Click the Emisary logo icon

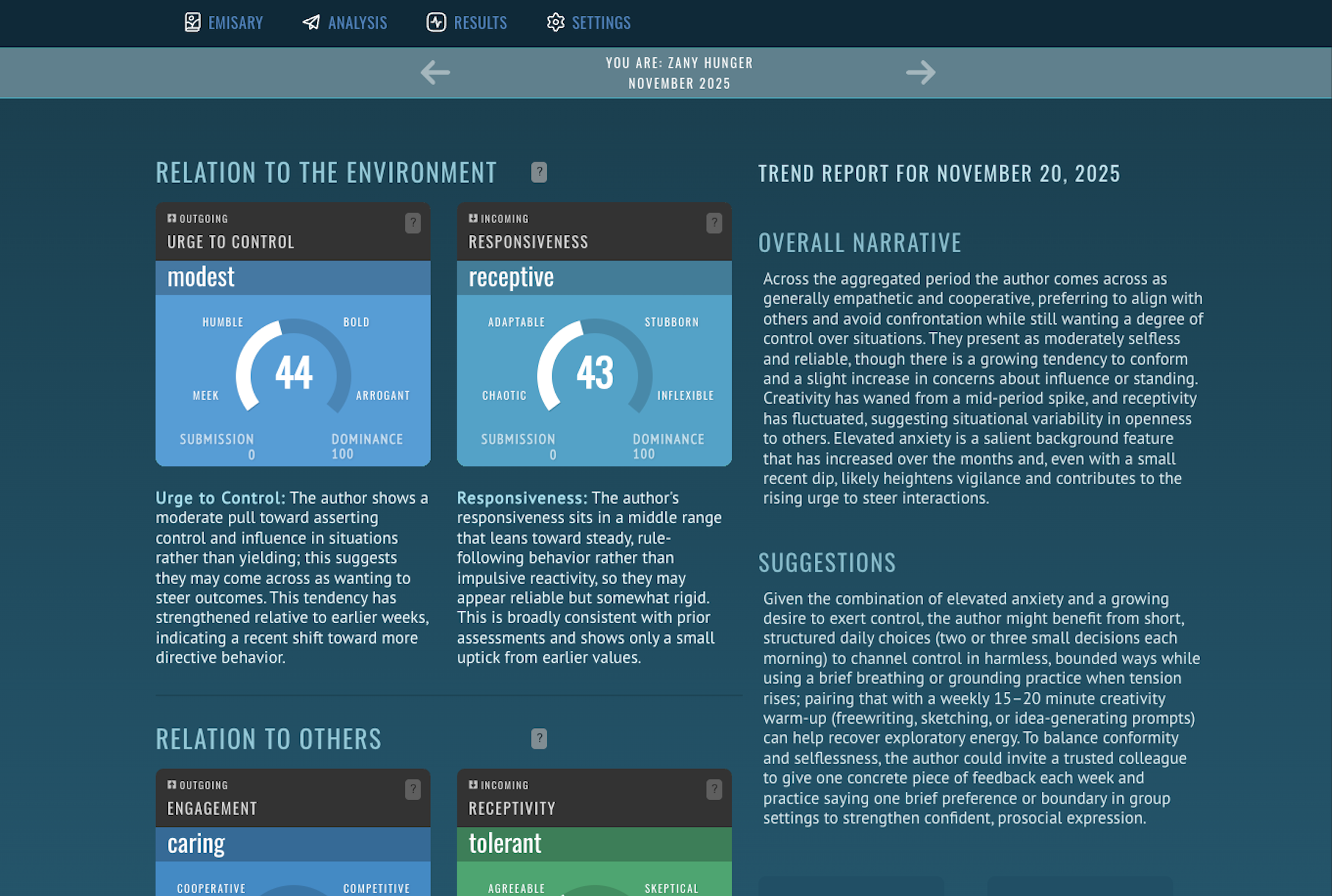pyautogui.click(x=192, y=22)
